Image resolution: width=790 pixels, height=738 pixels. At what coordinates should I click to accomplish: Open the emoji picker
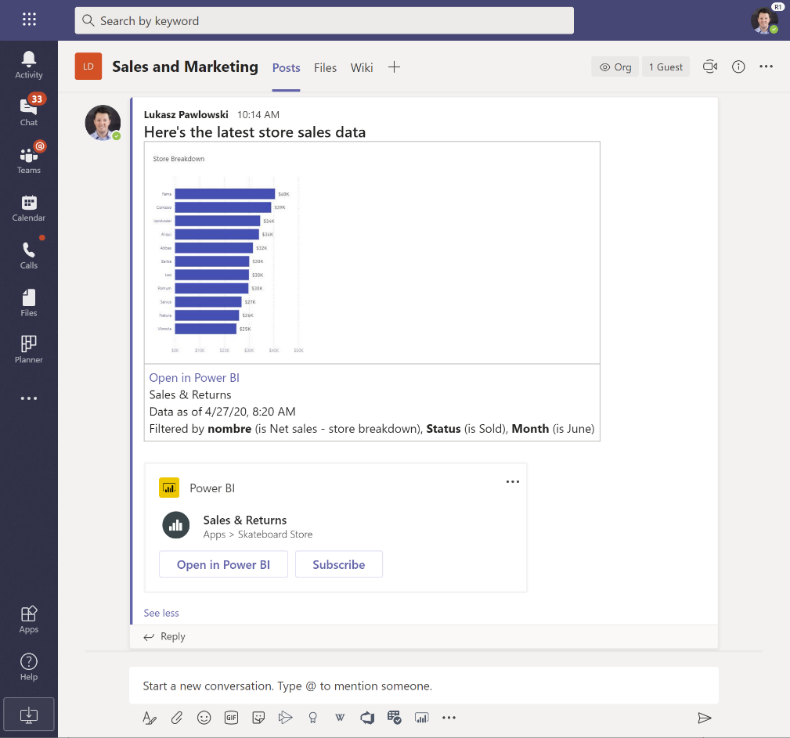pyautogui.click(x=204, y=717)
